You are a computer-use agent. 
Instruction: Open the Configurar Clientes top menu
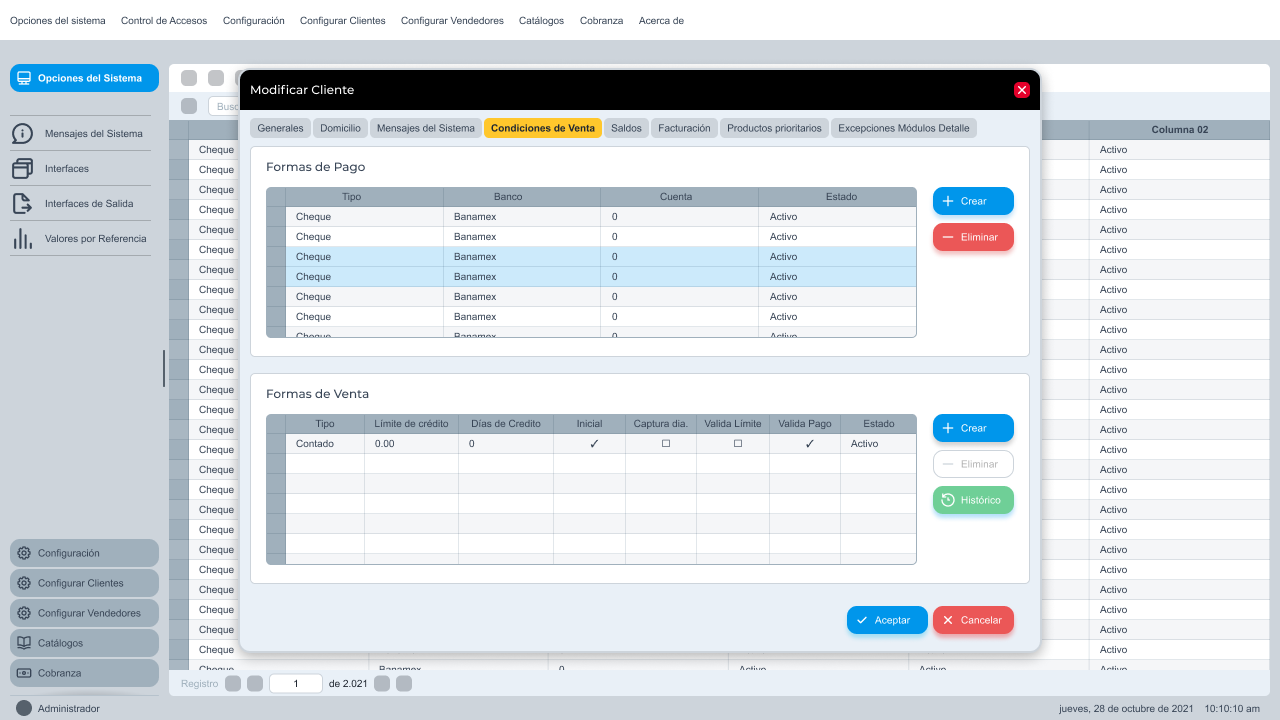(x=342, y=20)
